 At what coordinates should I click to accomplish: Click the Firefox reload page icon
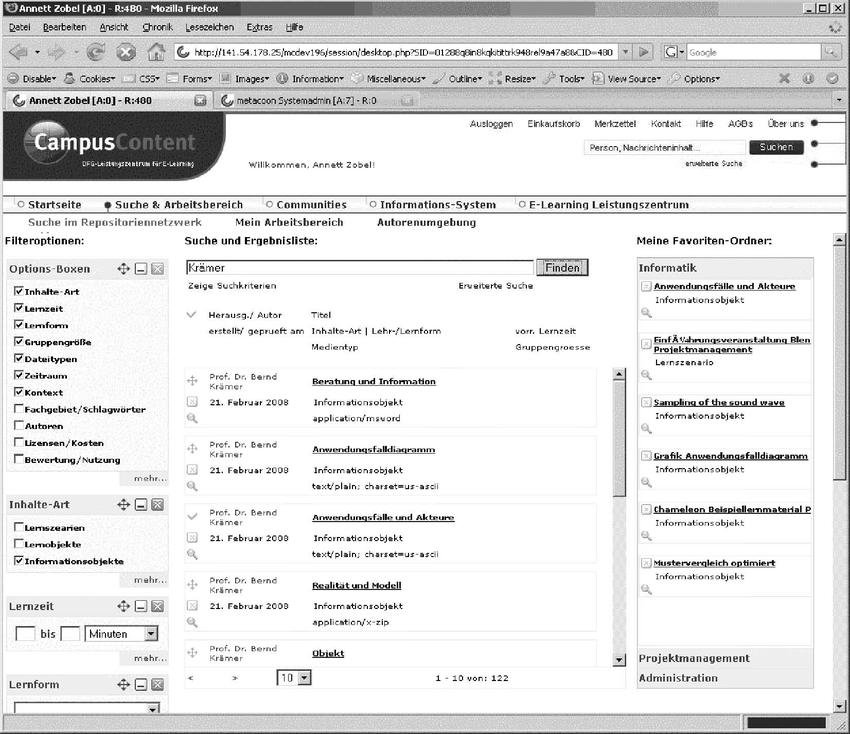(96, 52)
